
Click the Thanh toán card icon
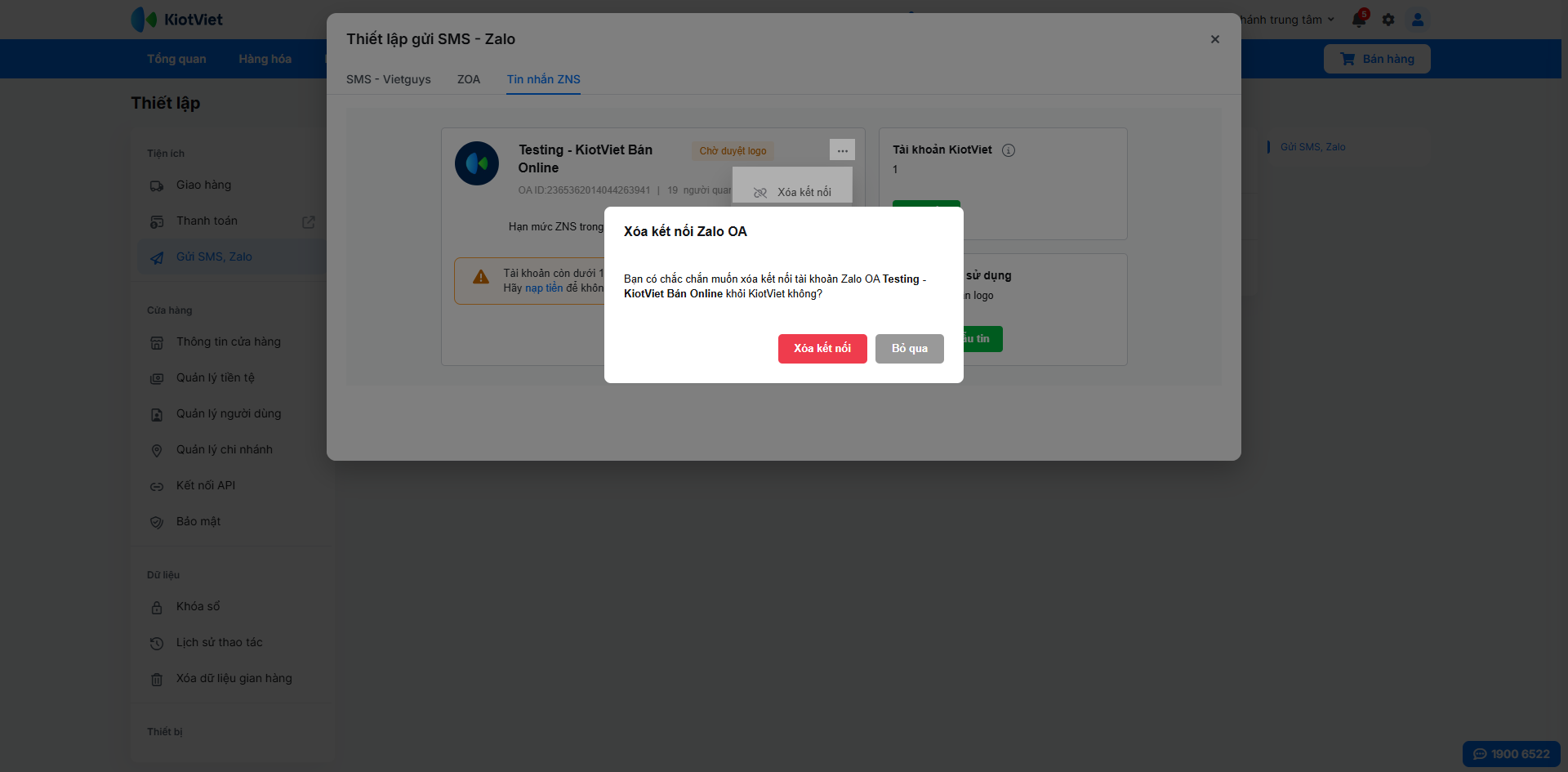tap(157, 222)
